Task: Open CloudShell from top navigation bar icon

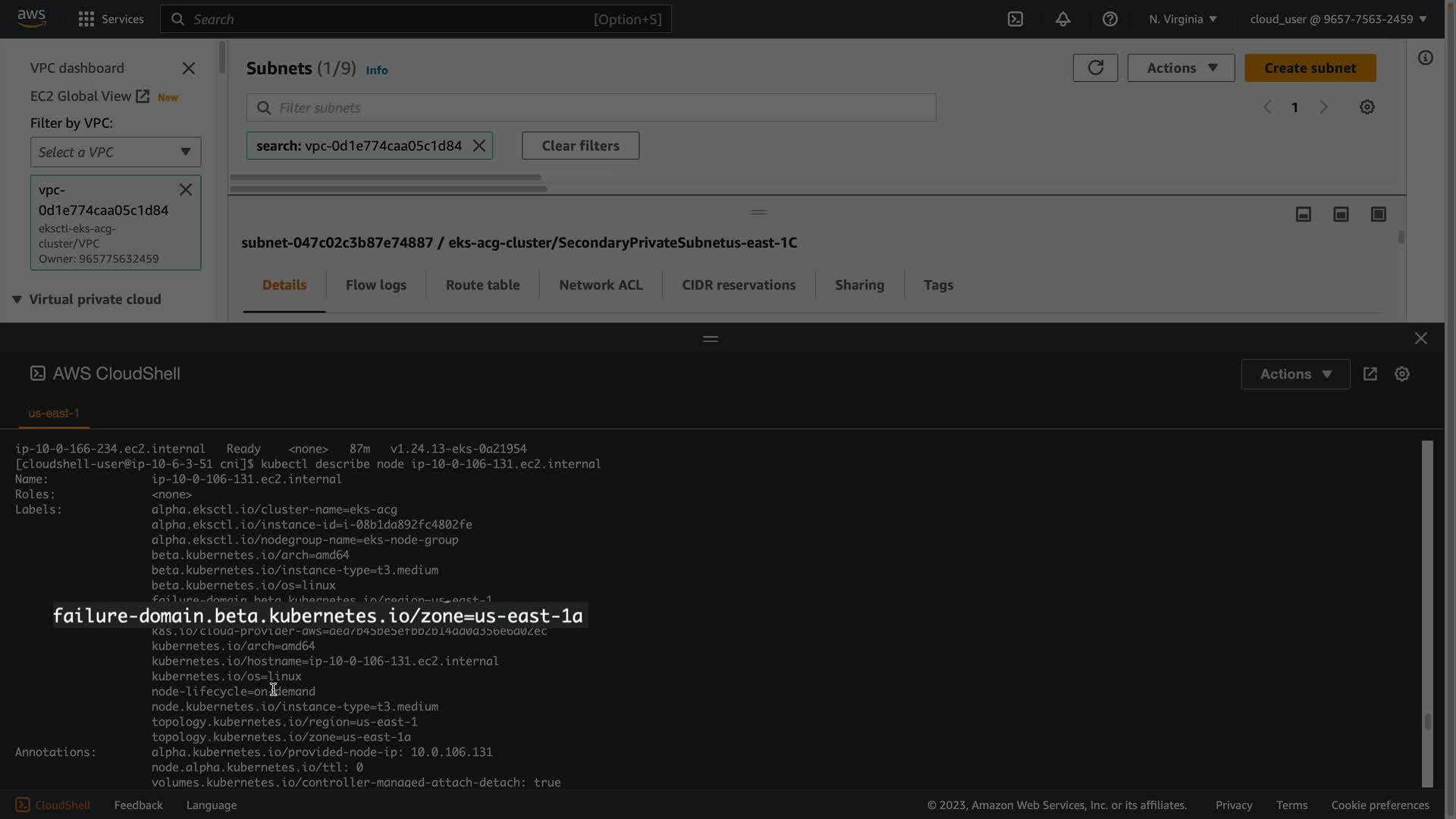Action: pyautogui.click(x=1015, y=19)
